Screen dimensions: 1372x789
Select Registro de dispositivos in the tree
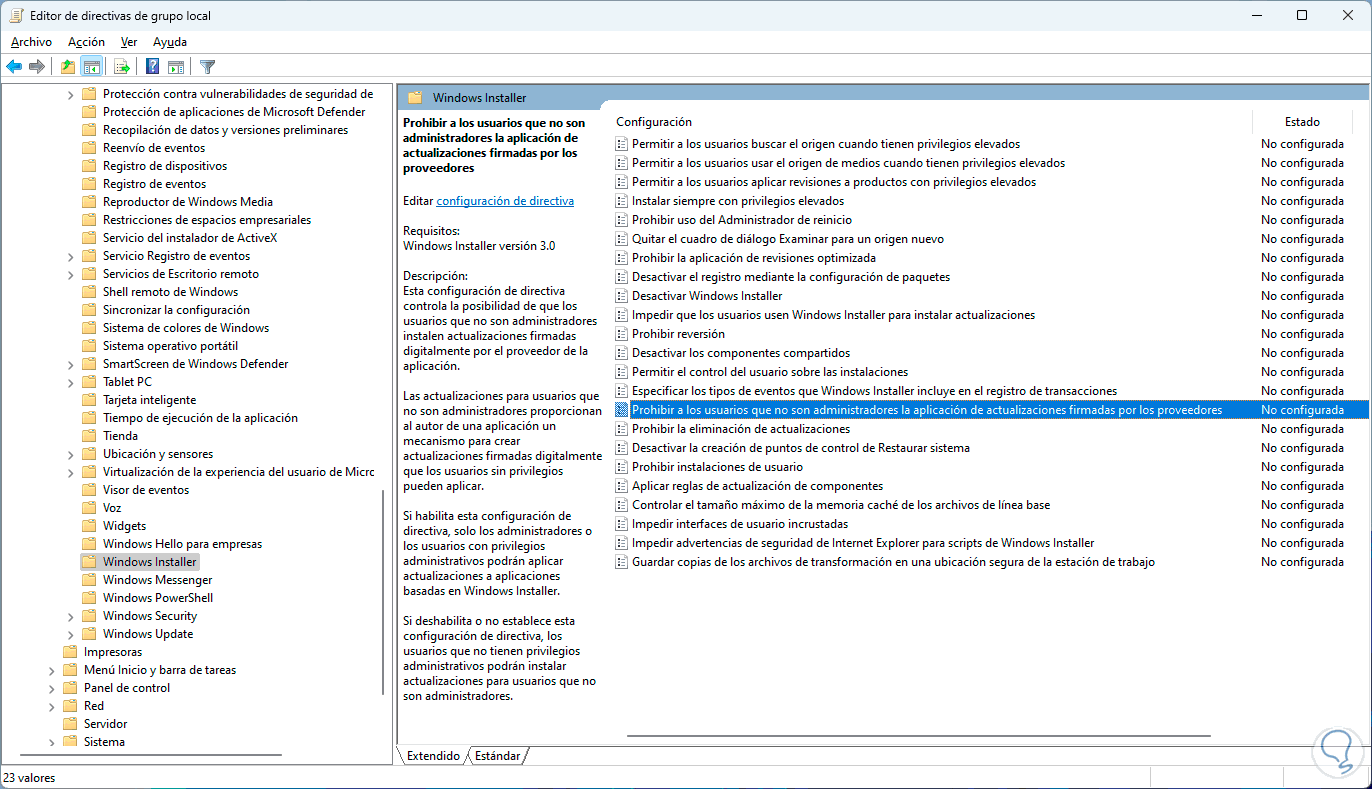click(x=164, y=166)
